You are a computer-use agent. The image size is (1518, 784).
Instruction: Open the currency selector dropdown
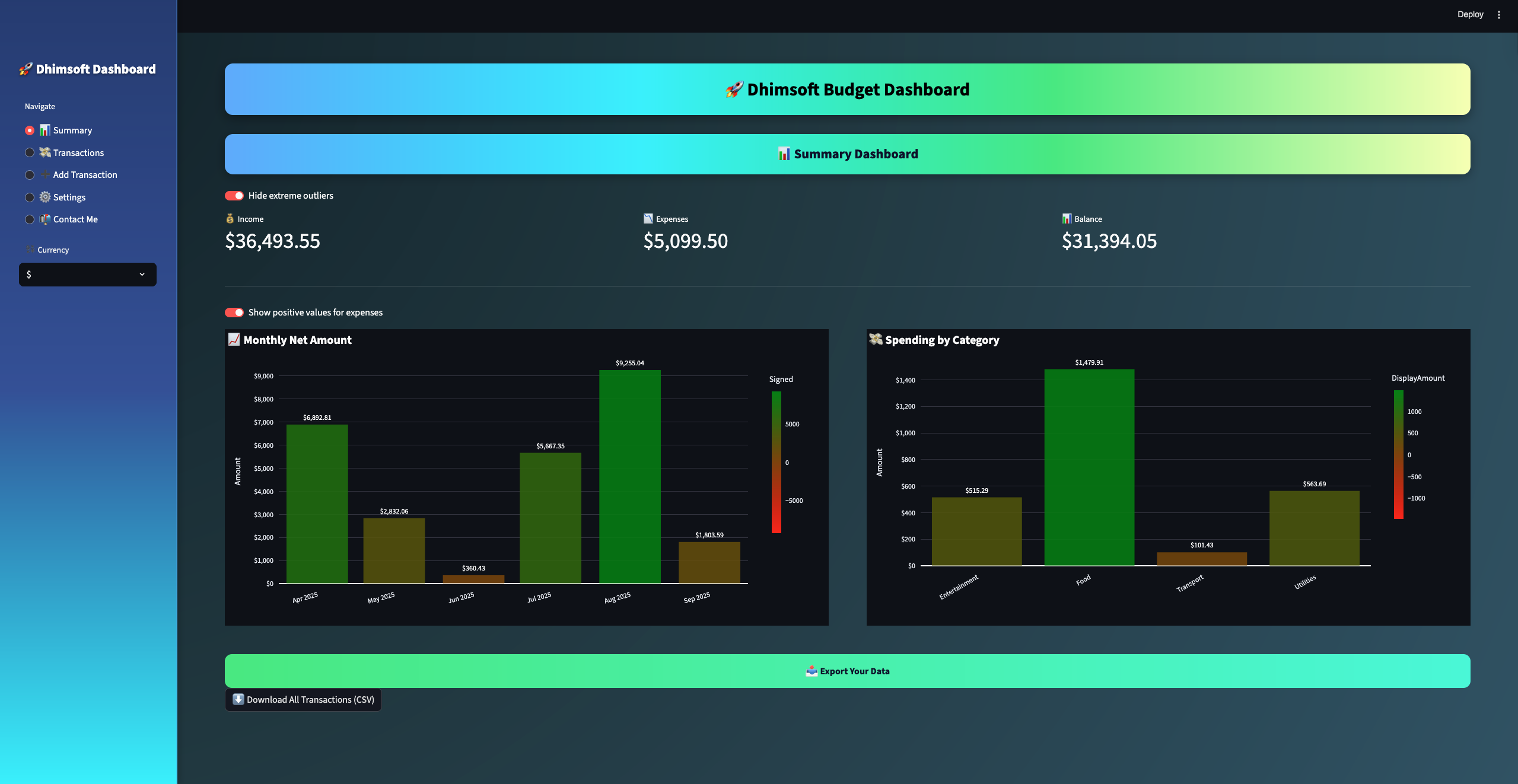pyautogui.click(x=87, y=274)
